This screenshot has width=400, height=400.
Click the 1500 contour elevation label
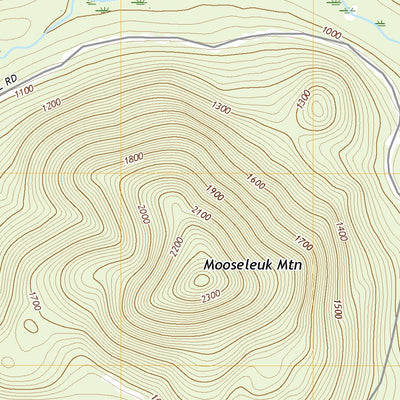[337, 309]
